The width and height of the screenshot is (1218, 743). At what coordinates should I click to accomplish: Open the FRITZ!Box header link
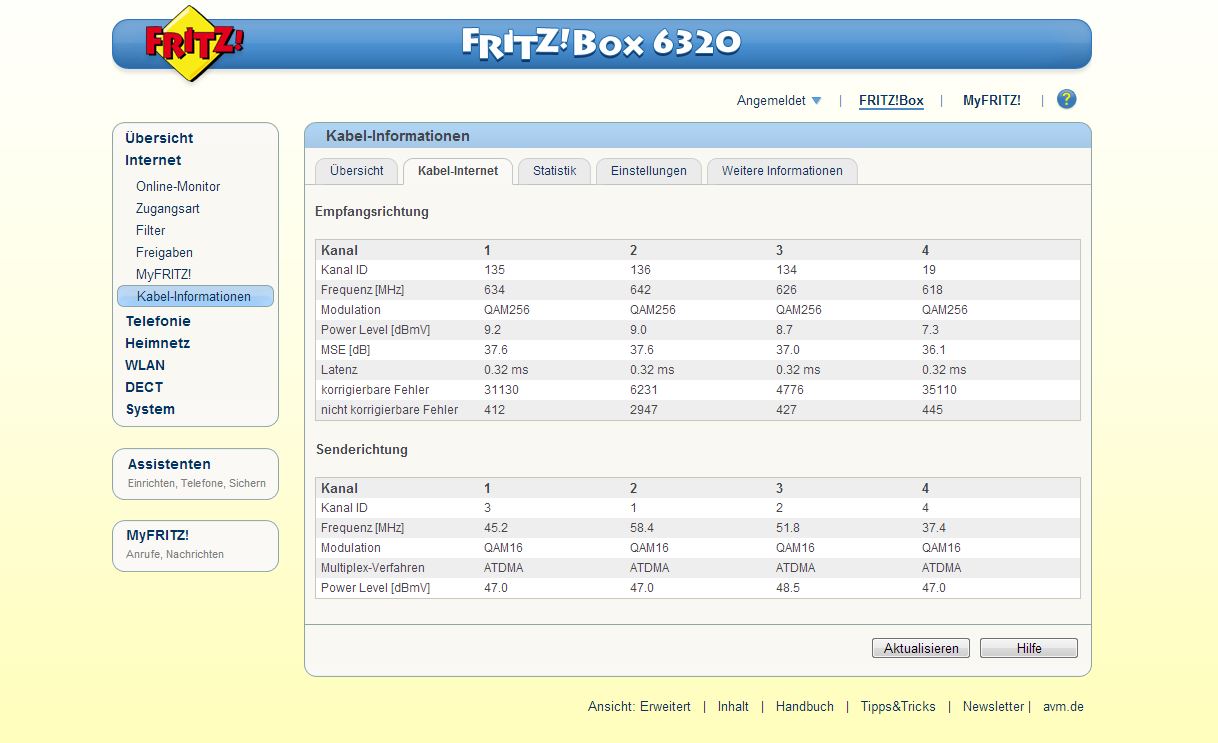[891, 100]
